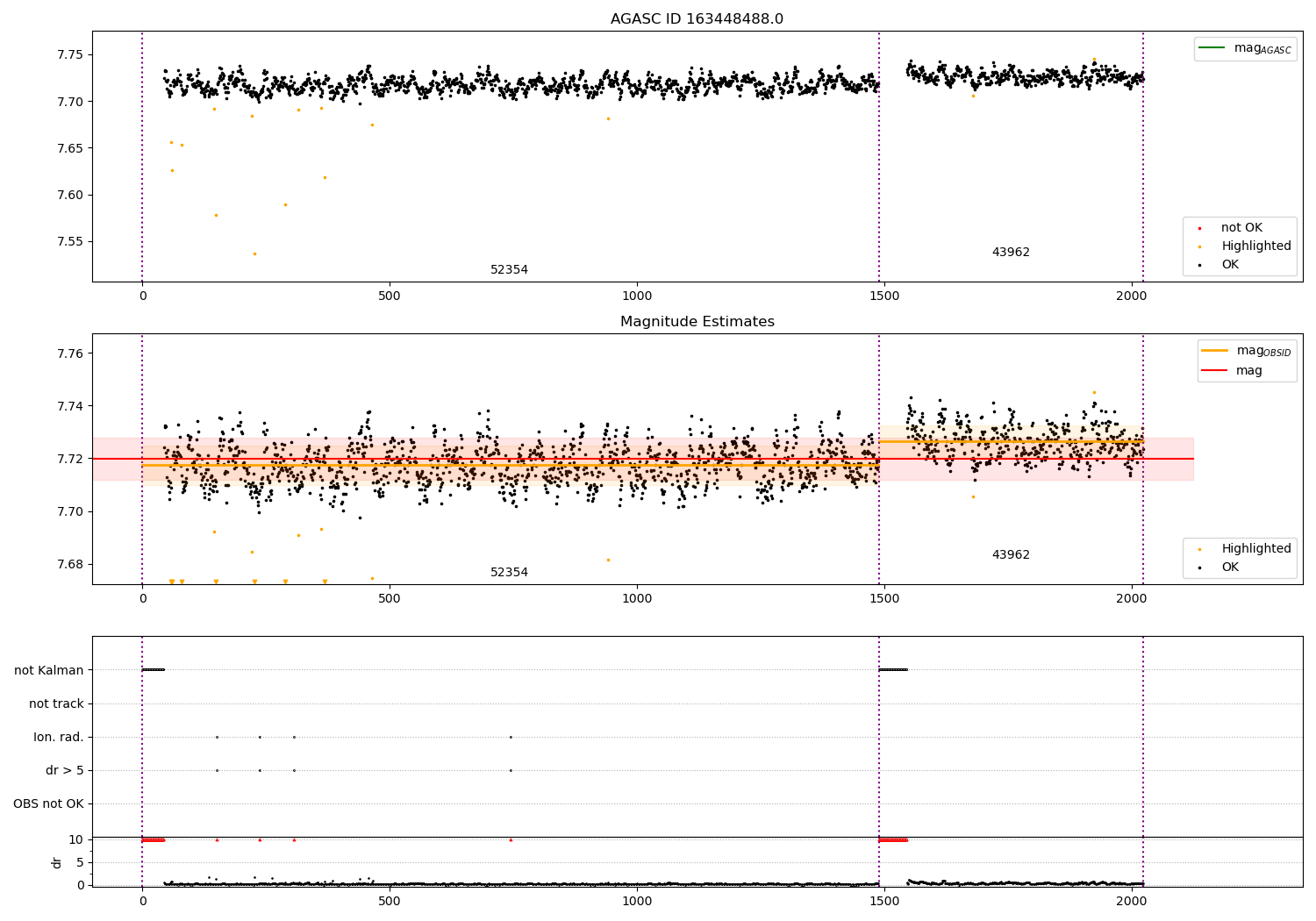This screenshot has height=921, width=1316.
Task: Click the 43962 obsid label in top plot
Action: [1011, 253]
